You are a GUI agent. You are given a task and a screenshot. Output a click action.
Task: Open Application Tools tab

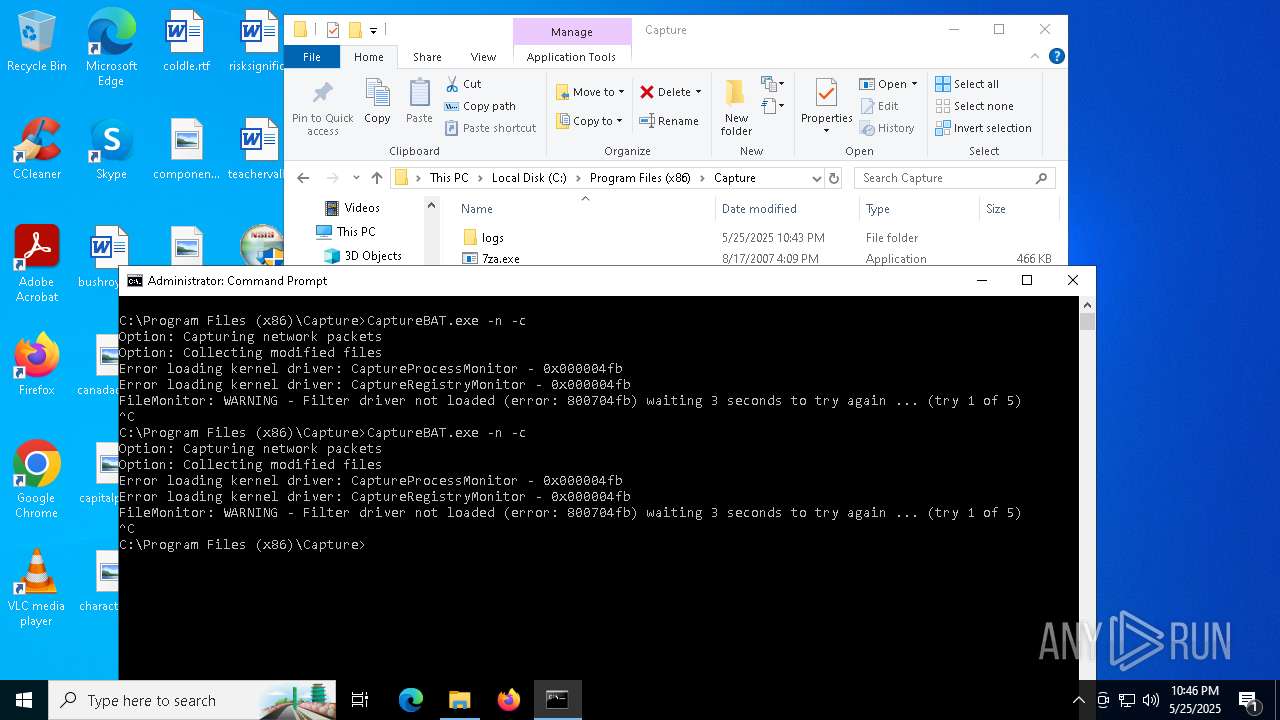point(571,57)
